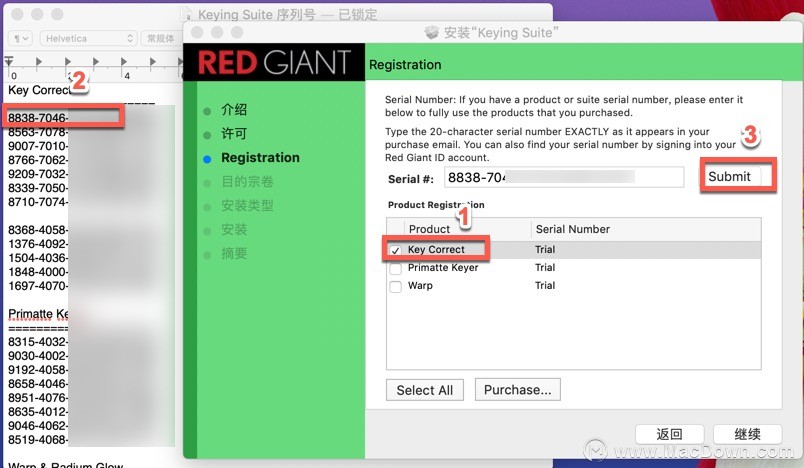Select the 安装 installer step
The image size is (804, 468).
(x=233, y=230)
